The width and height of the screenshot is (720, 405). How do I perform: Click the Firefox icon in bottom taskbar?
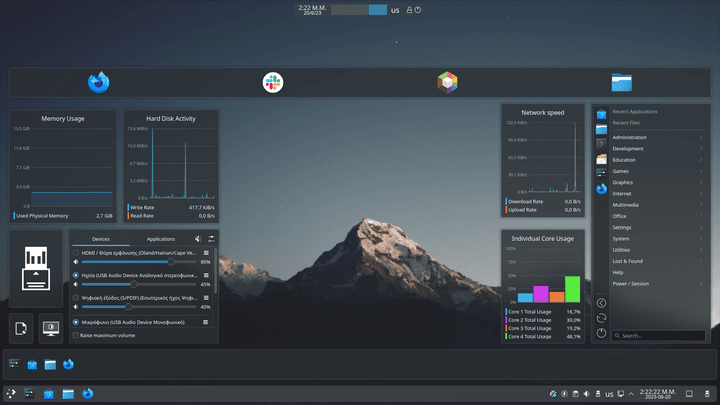tap(88, 394)
